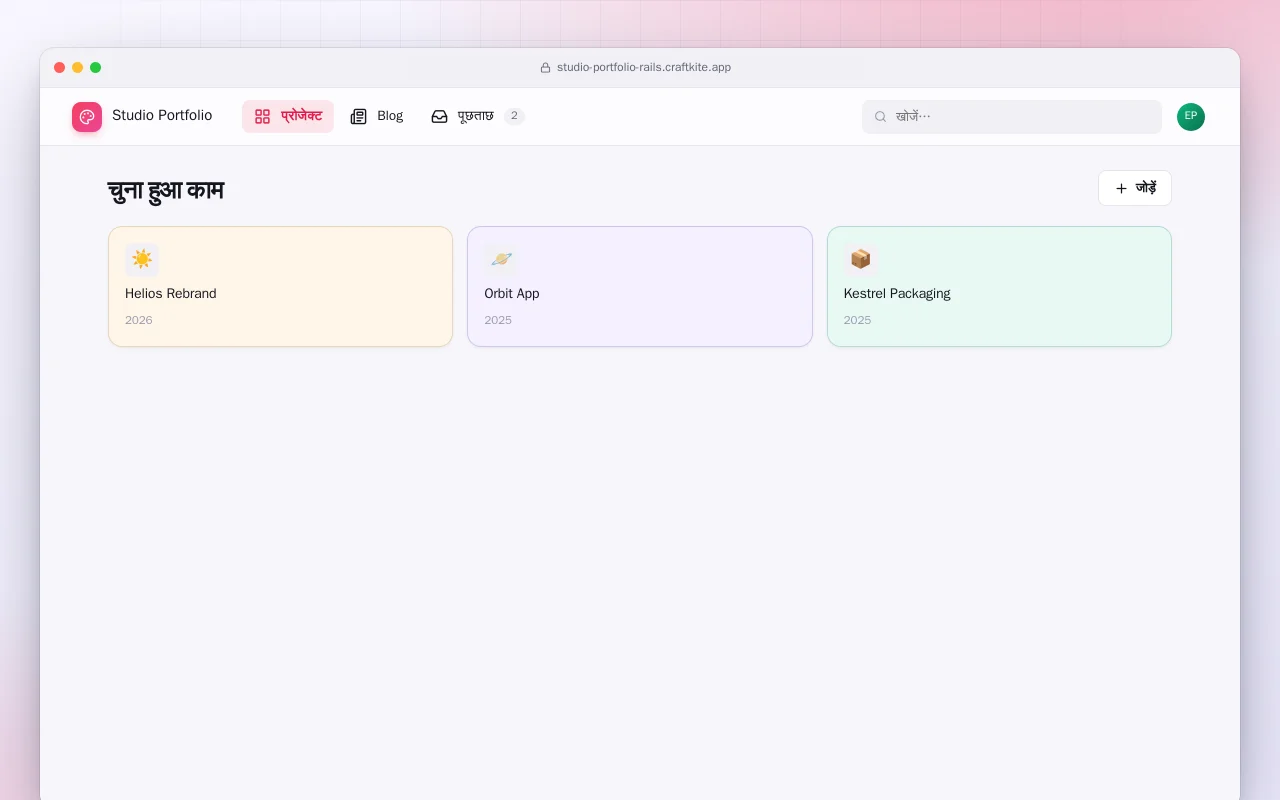Maximize the window with the green button
The width and height of the screenshot is (1280, 800).
pos(96,68)
